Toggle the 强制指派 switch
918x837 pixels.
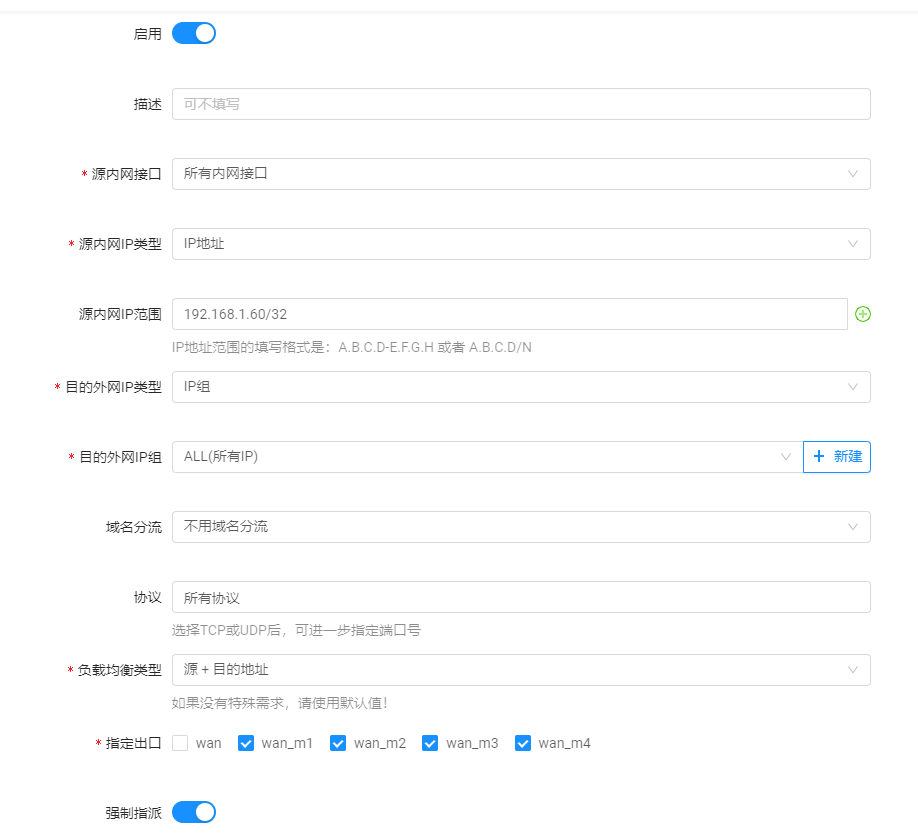click(x=194, y=812)
